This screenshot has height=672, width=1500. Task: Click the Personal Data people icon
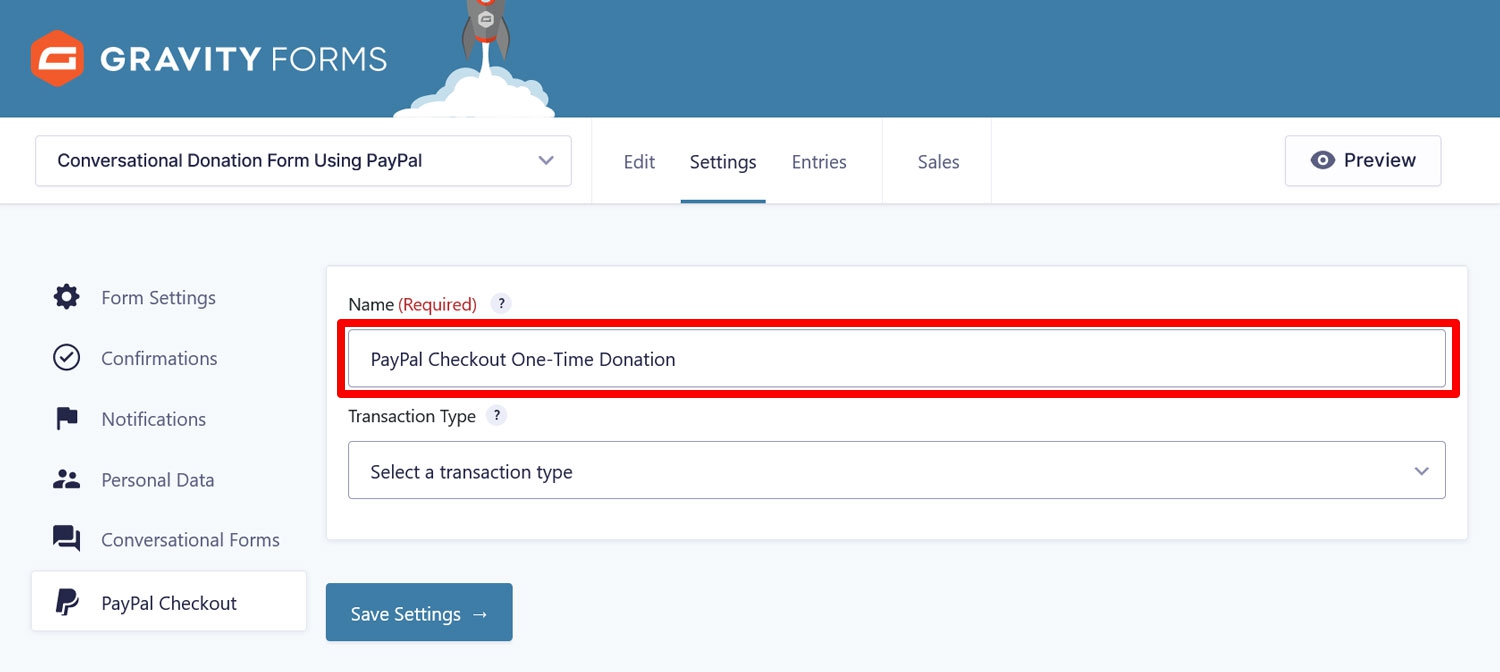[x=66, y=480]
